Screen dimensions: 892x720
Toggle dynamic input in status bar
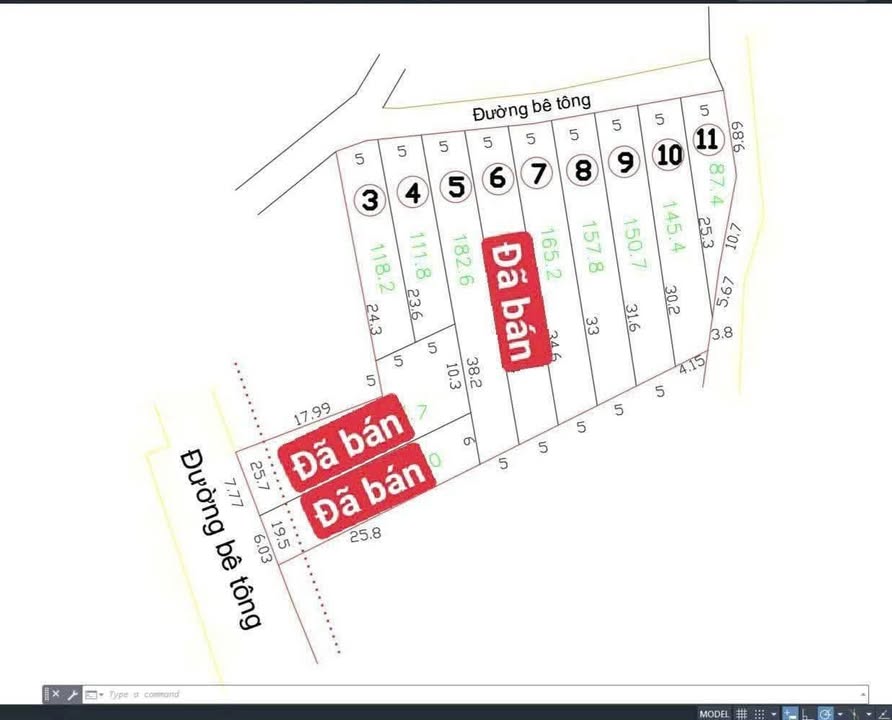[x=789, y=714]
